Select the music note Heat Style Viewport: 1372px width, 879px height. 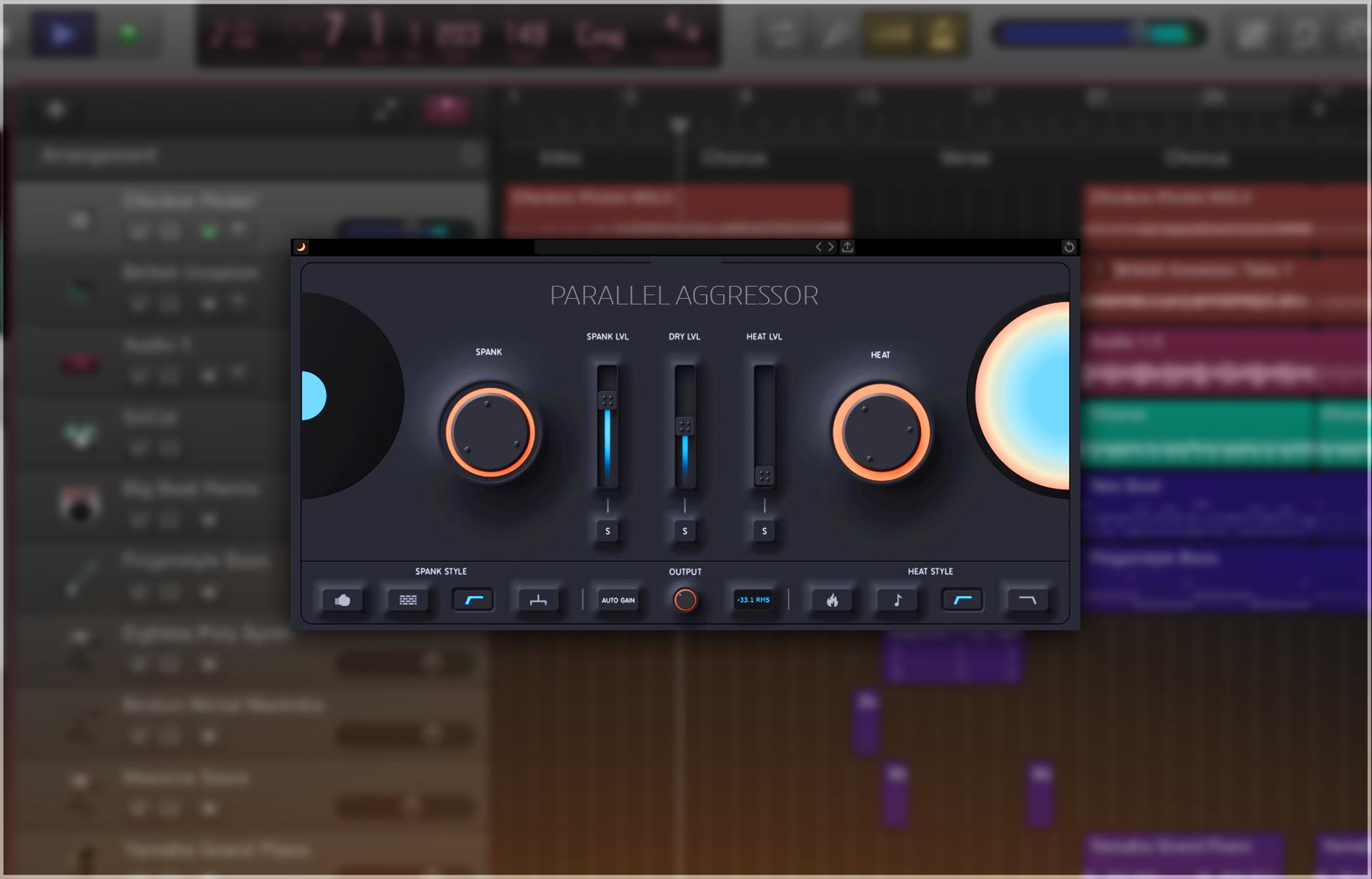[898, 600]
